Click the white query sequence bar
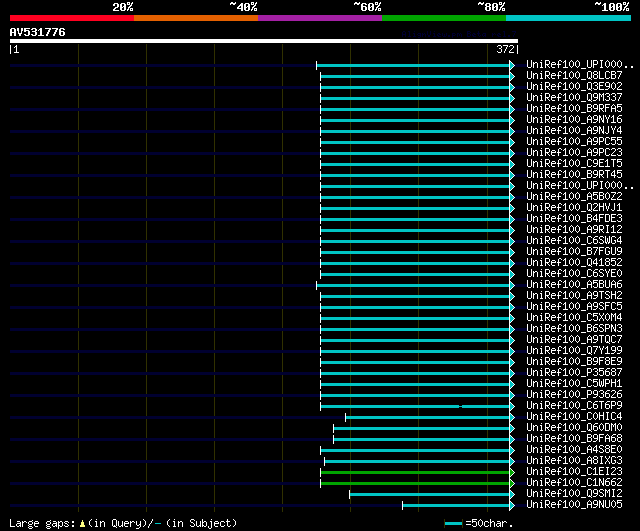 tap(264, 41)
